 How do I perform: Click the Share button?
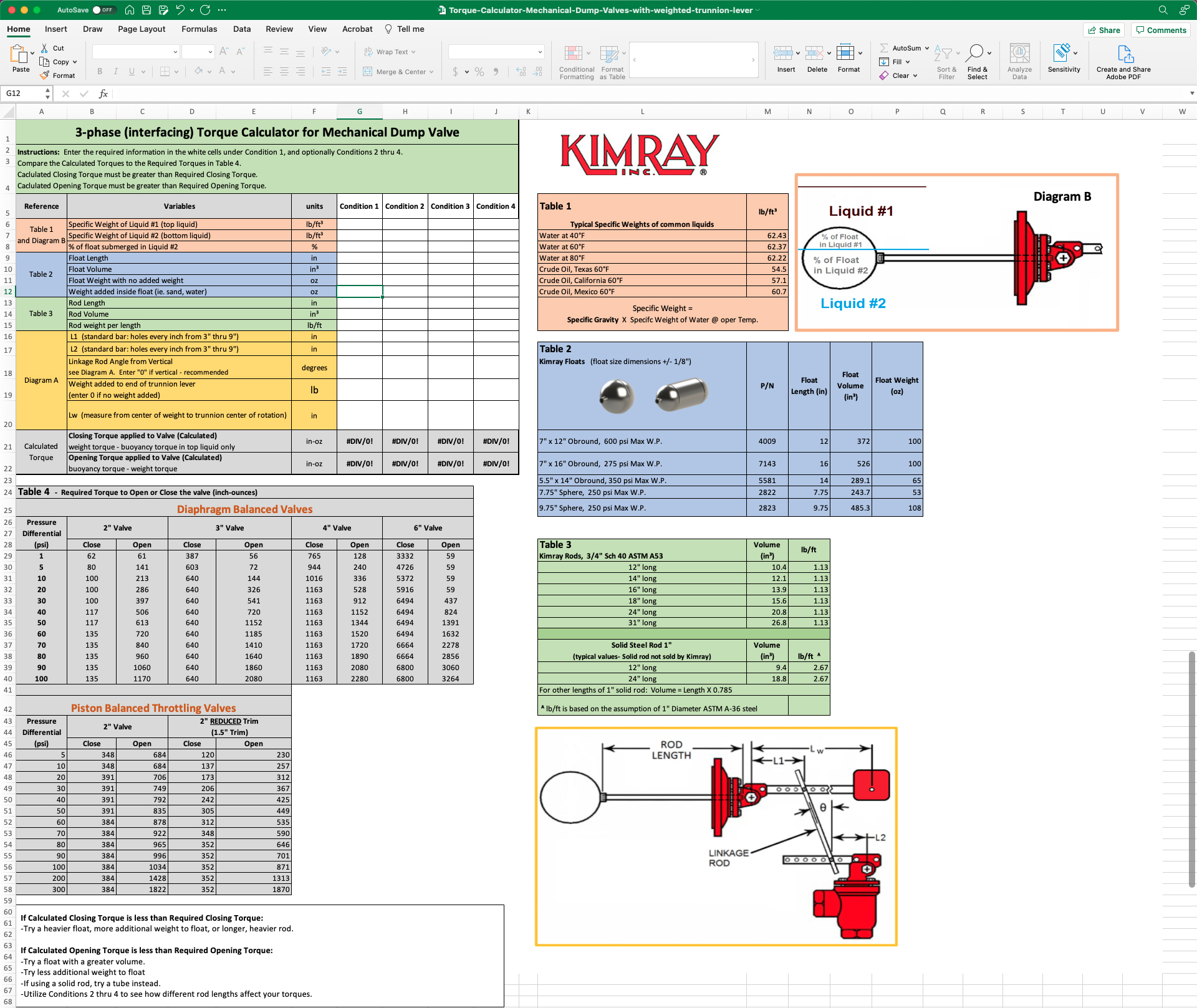[x=1104, y=30]
